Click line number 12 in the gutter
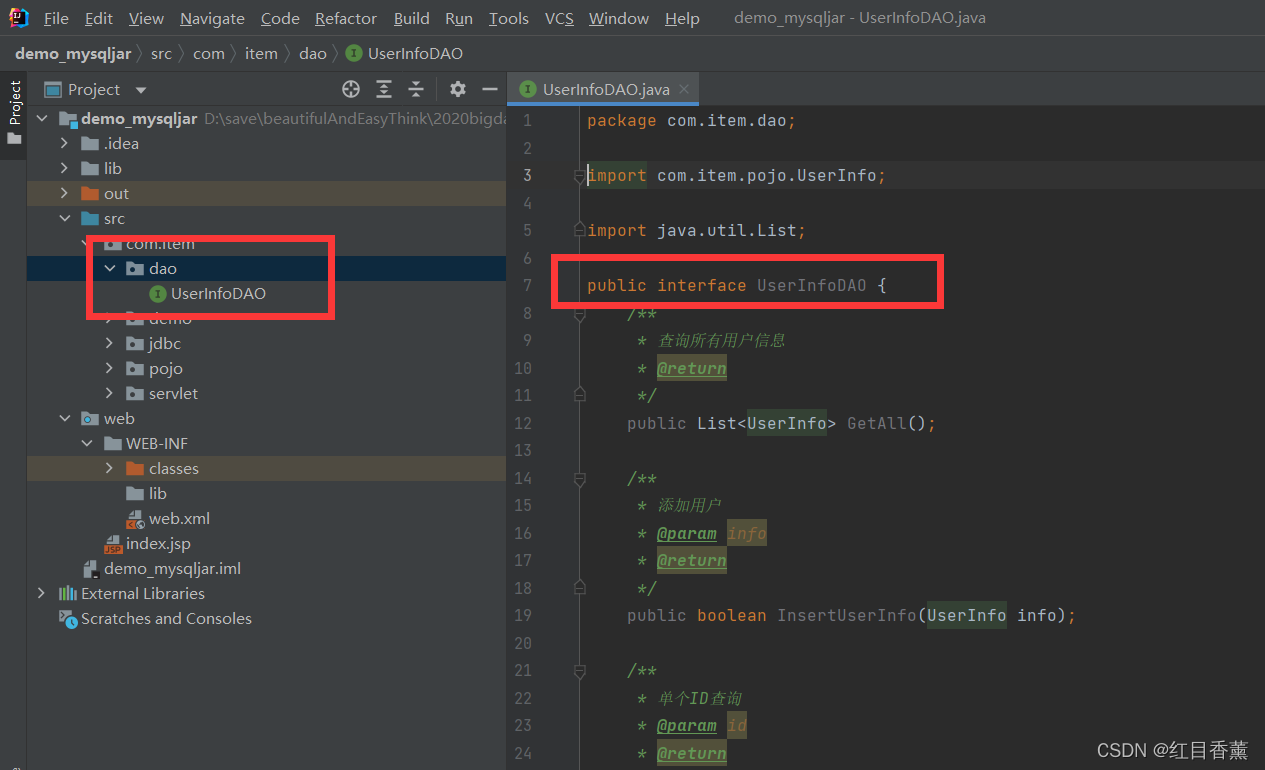1265x770 pixels. coord(523,423)
